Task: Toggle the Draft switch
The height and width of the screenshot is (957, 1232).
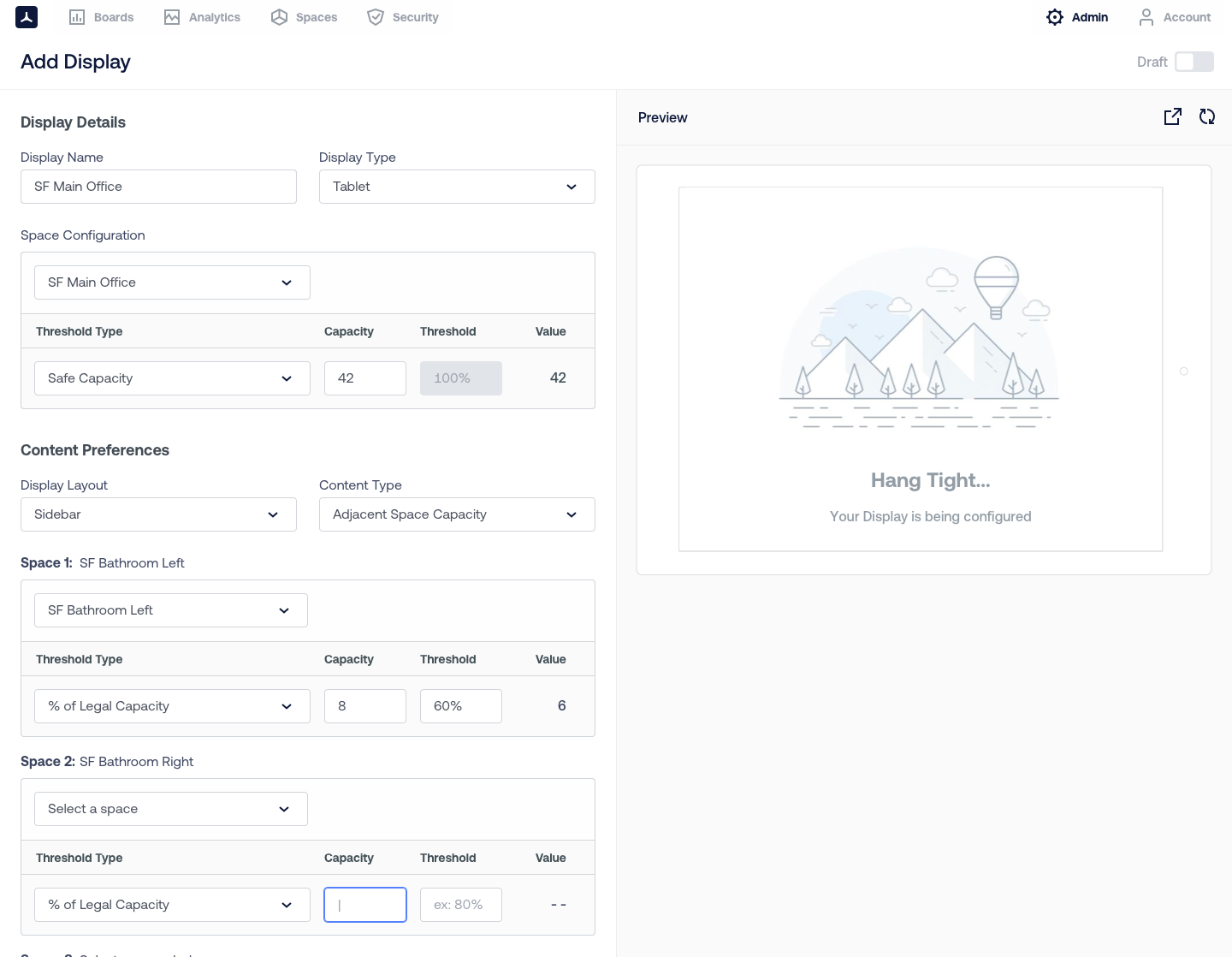Action: [x=1193, y=62]
